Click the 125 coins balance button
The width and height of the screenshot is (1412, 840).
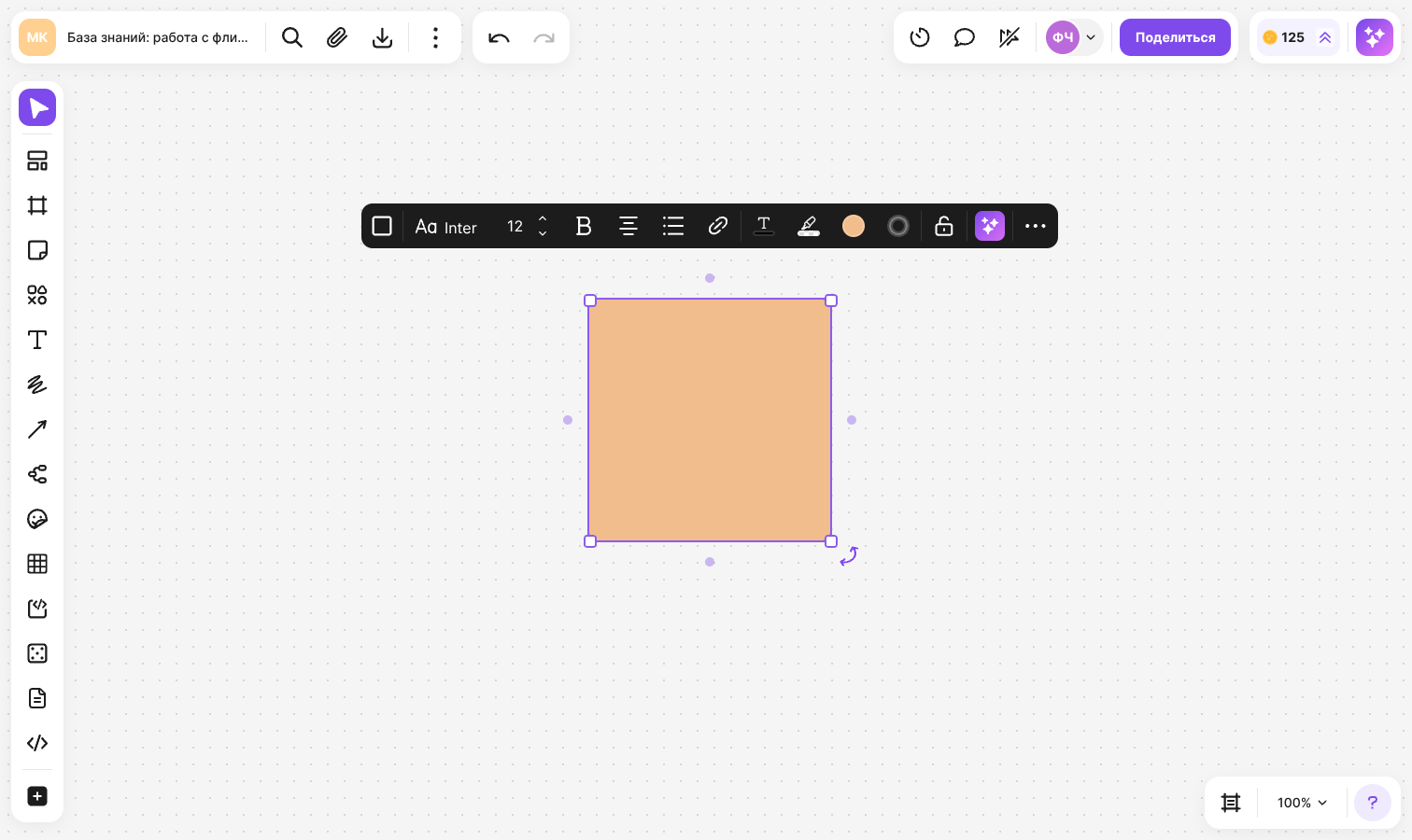pos(1298,37)
